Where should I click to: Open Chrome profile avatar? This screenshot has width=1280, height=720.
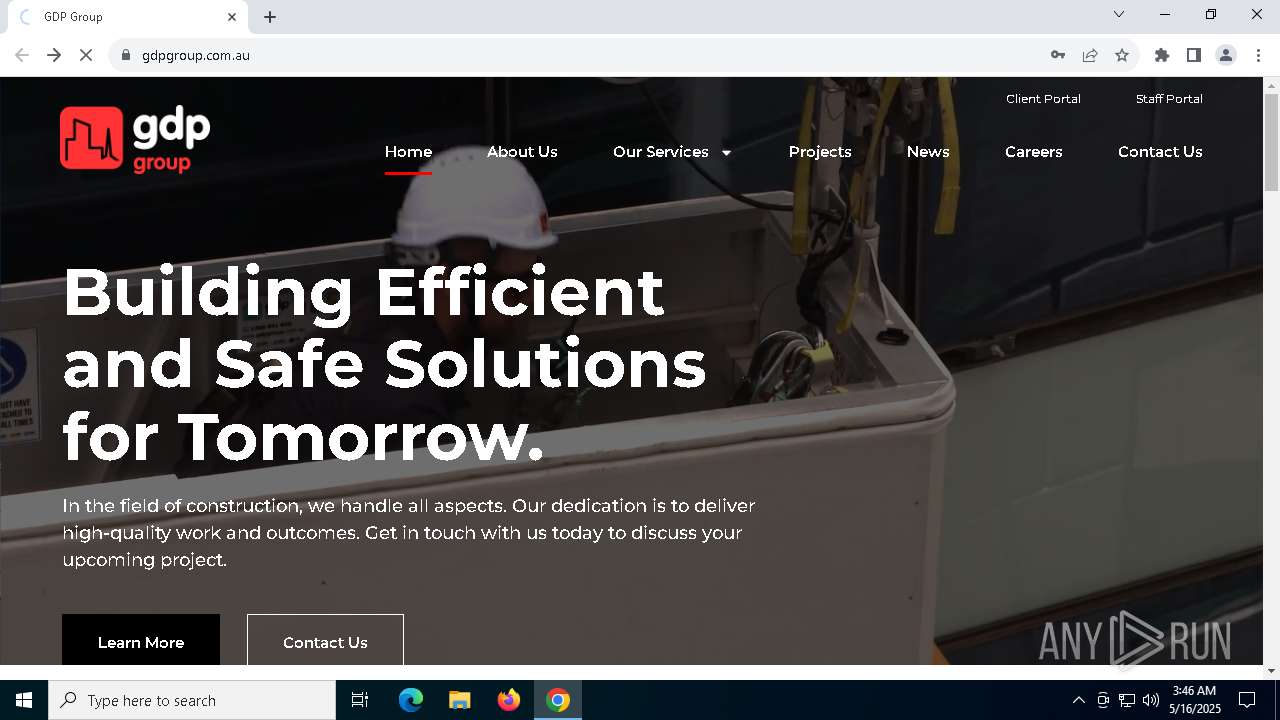pyautogui.click(x=1226, y=55)
